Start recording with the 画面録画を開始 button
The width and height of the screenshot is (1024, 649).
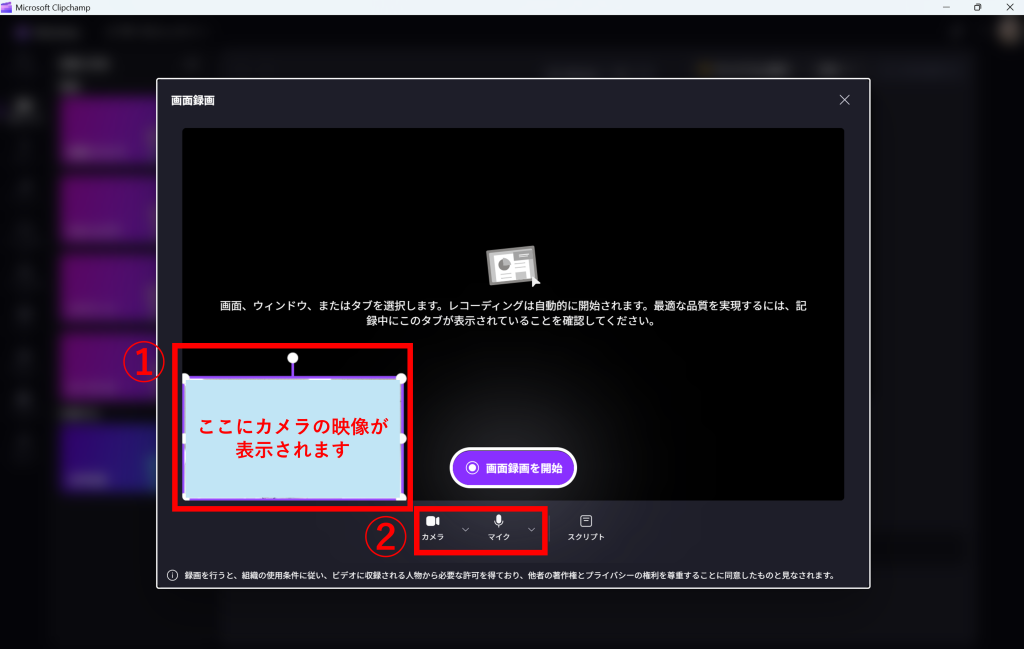(513, 467)
